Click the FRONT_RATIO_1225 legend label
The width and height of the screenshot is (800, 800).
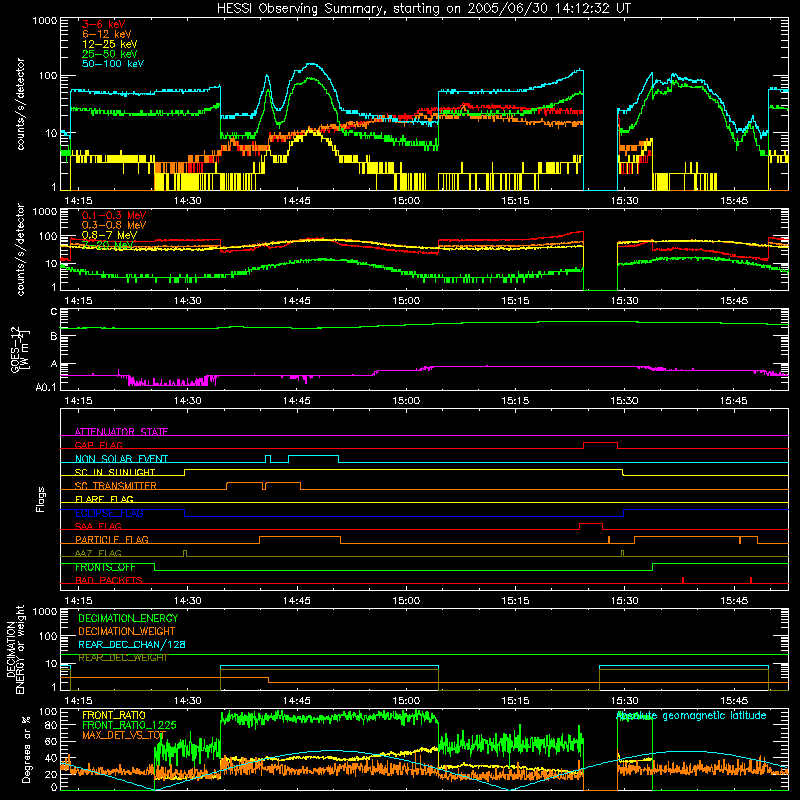coord(129,725)
